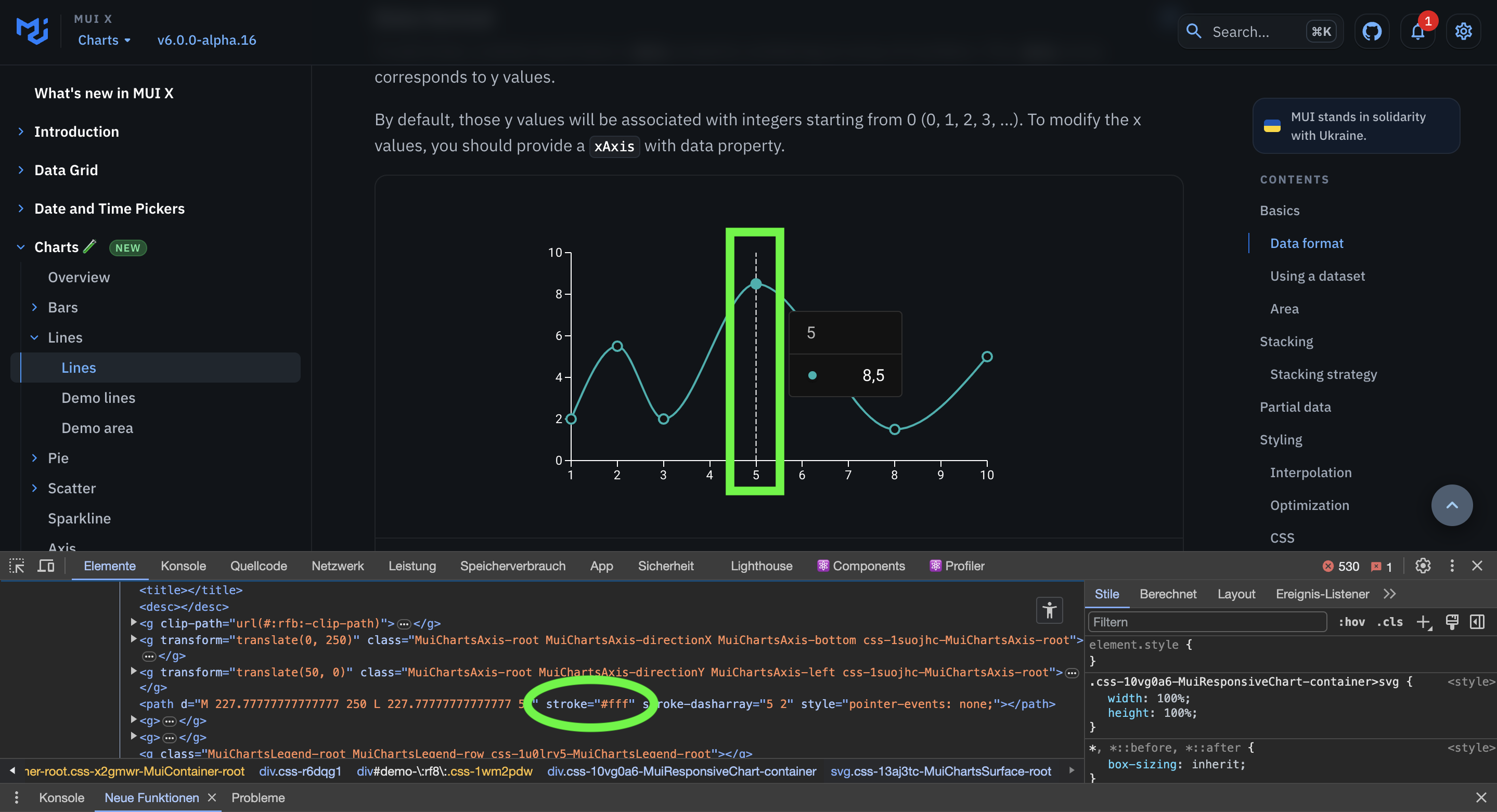Open the notifications bell

(1418, 31)
